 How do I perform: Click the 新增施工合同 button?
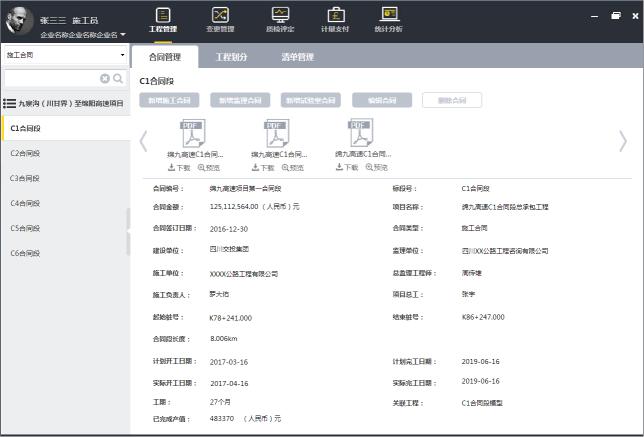[169, 100]
